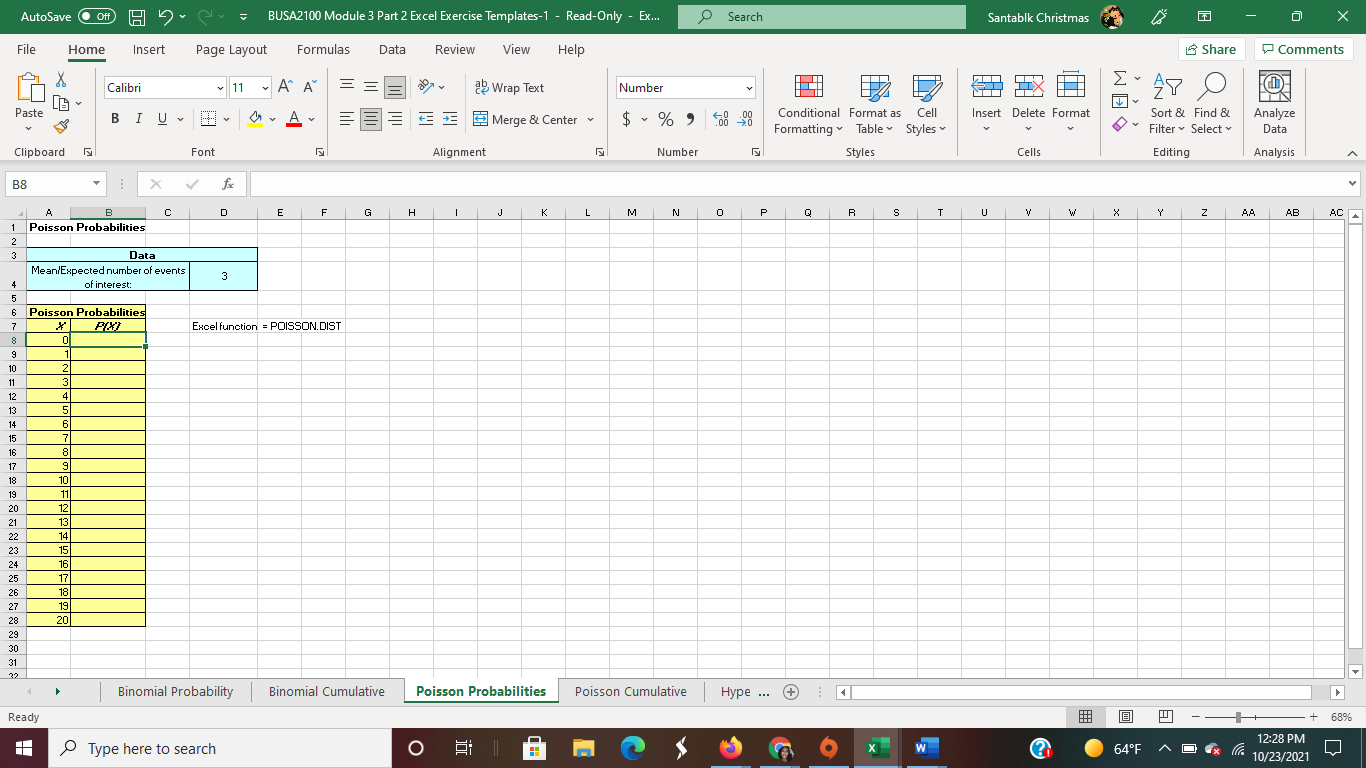Apply Comma Style format
The image size is (1366, 768).
click(690, 120)
